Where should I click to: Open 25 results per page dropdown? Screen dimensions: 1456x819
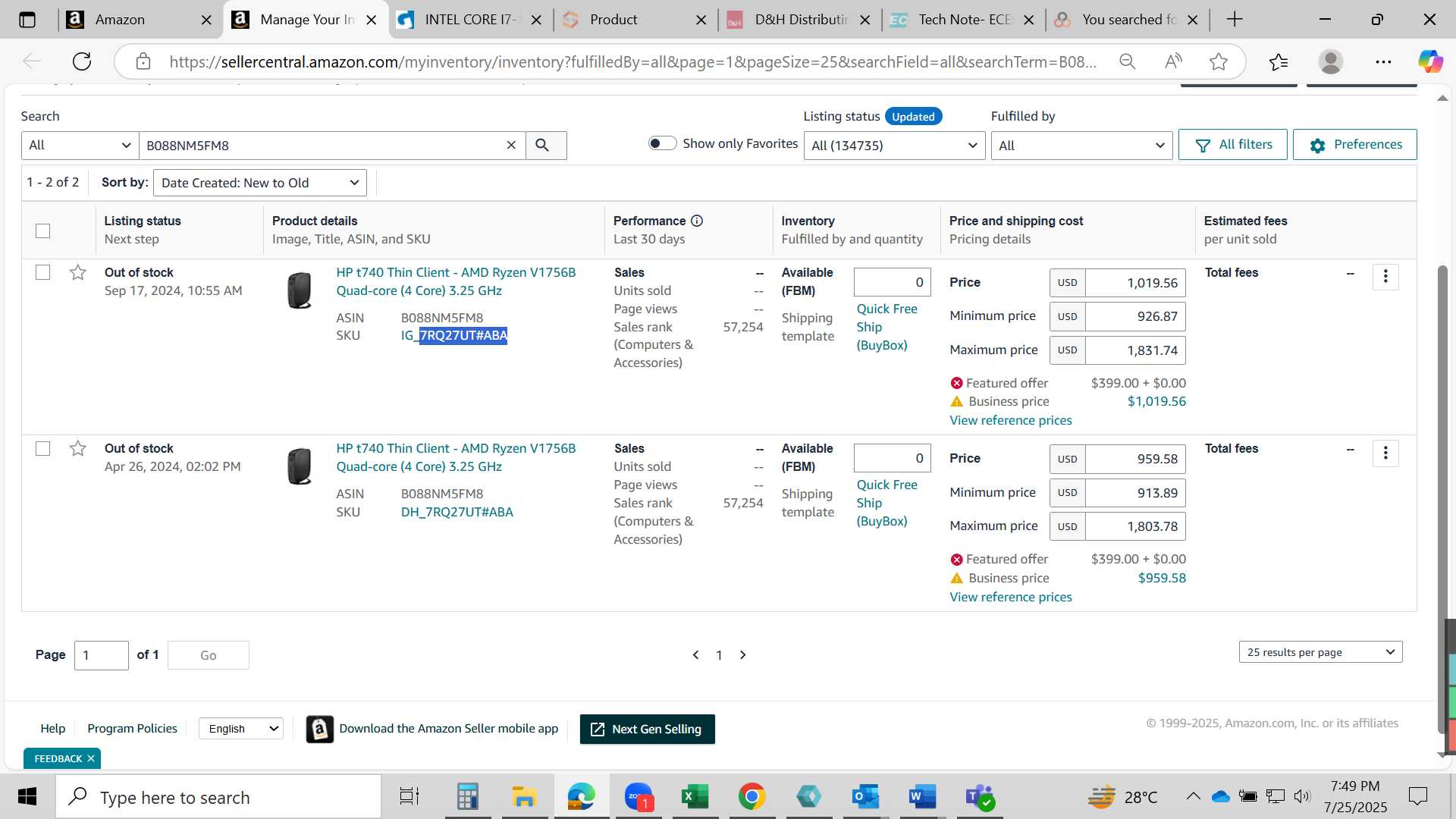[x=1320, y=652]
